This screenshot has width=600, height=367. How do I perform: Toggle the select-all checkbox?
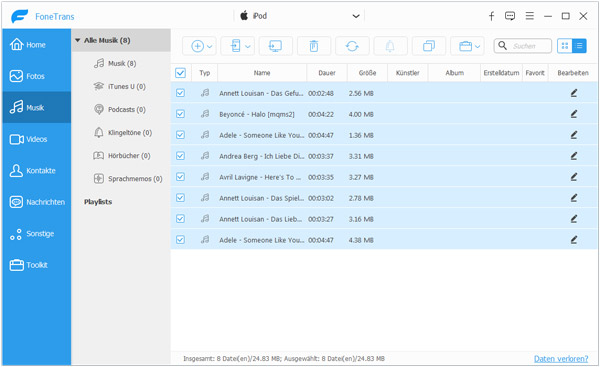(180, 73)
